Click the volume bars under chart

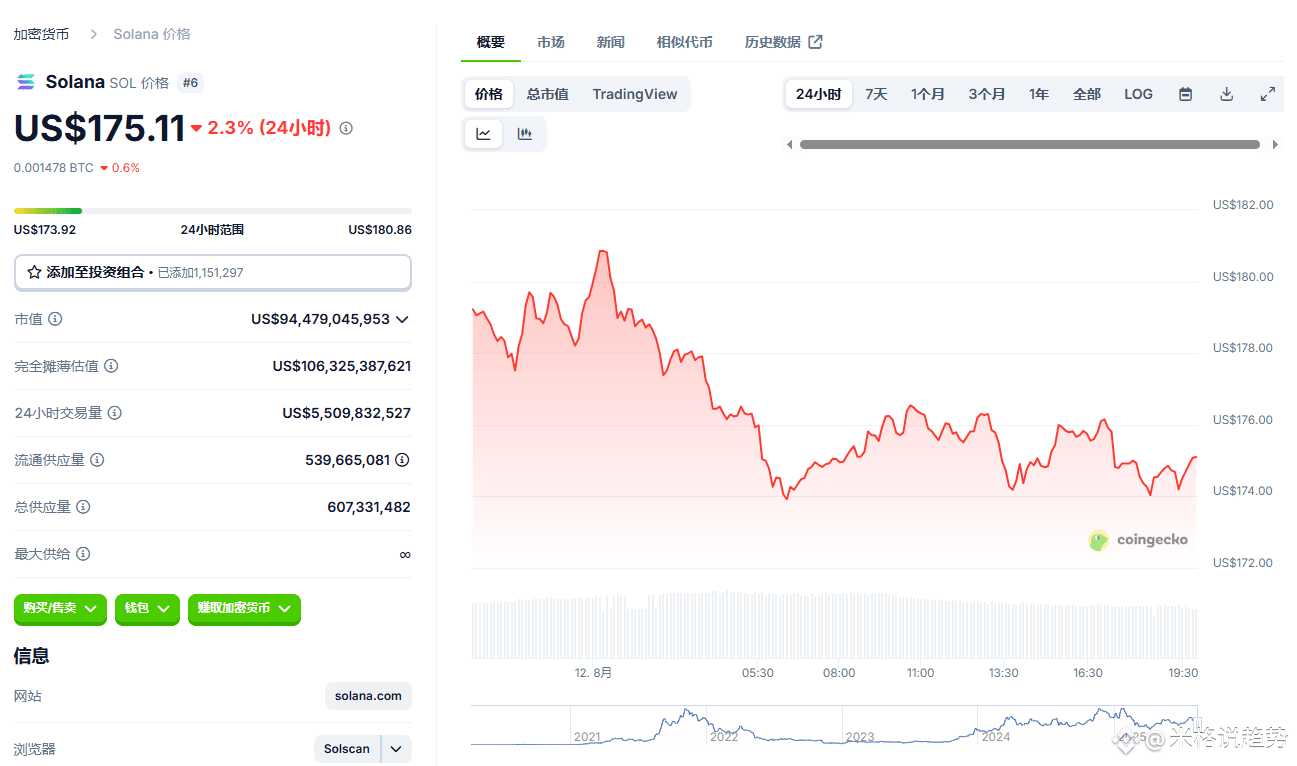(834, 625)
